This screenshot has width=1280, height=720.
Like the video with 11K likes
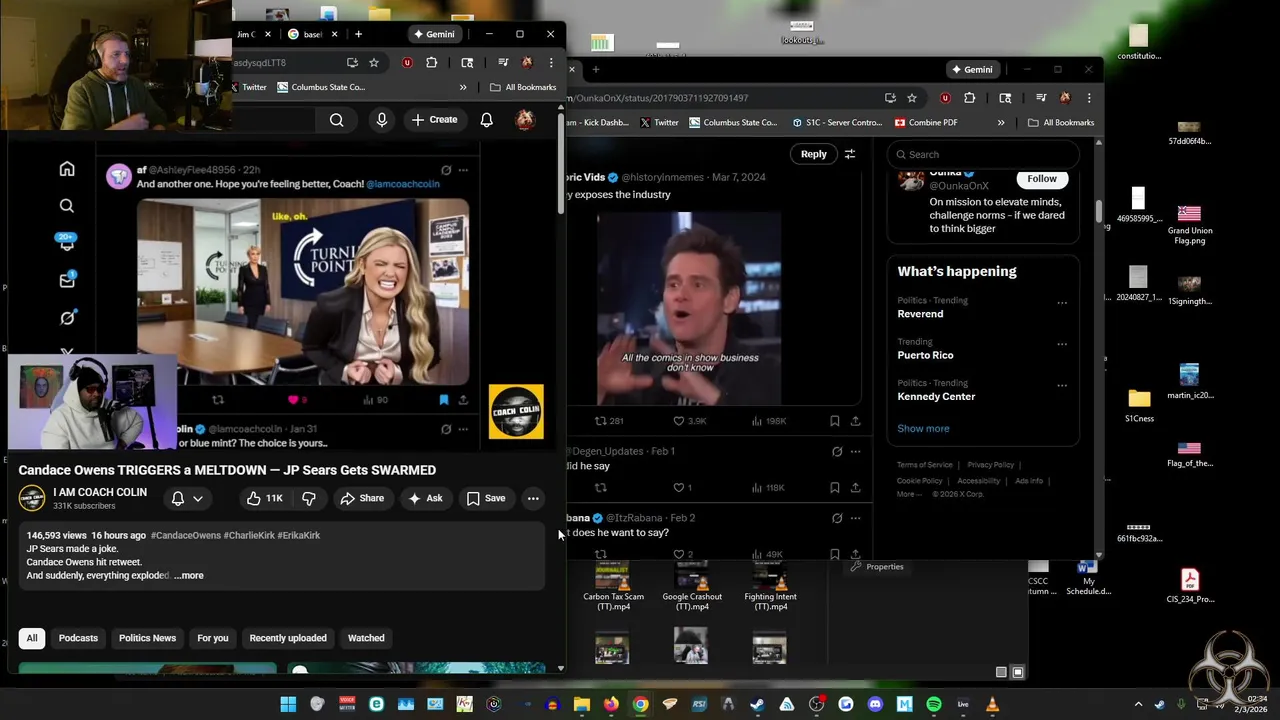click(x=265, y=498)
